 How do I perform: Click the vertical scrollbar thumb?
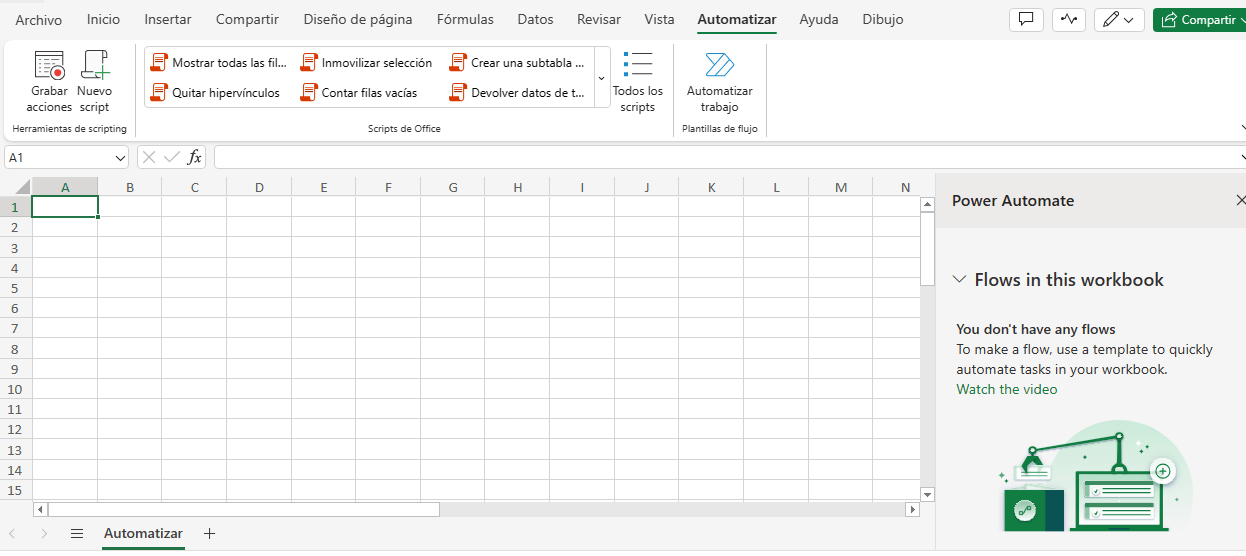point(927,248)
